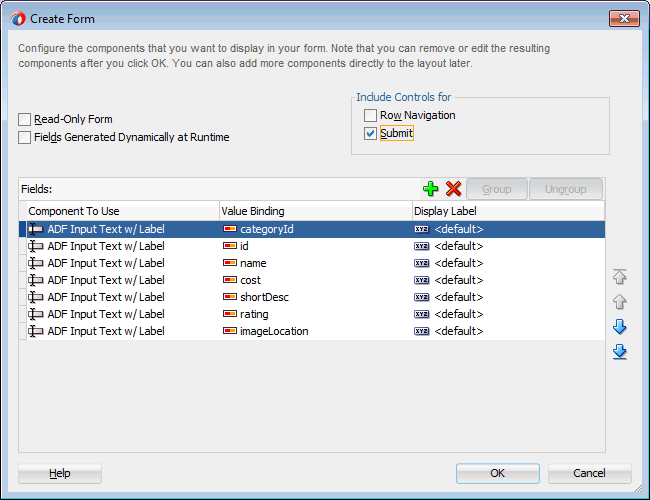Click the Value Binding column header
Image resolution: width=650 pixels, height=500 pixels.
(x=315, y=211)
